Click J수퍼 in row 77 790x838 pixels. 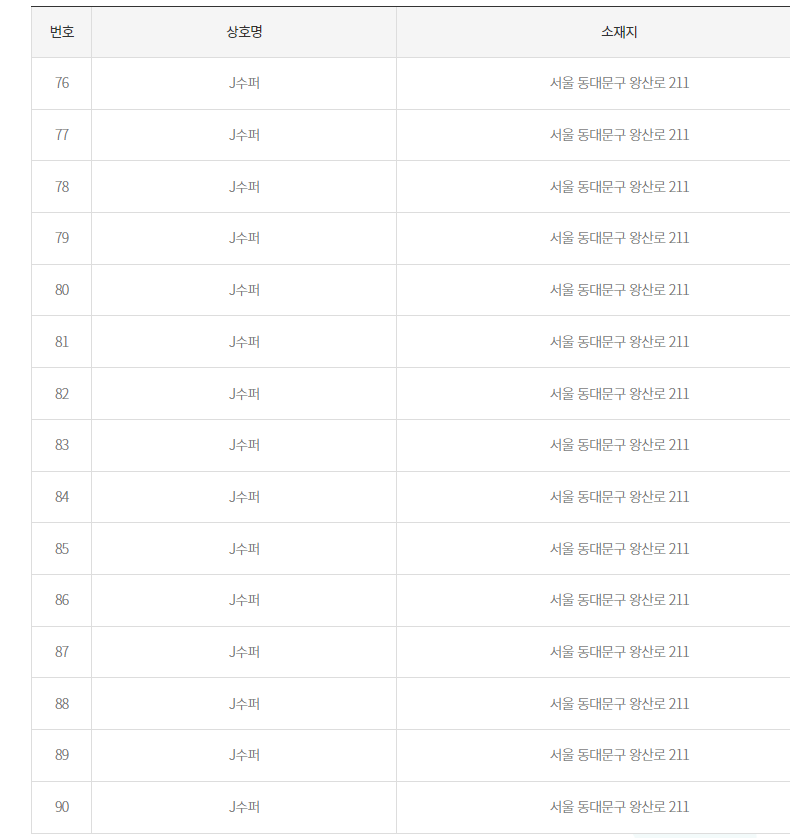[x=244, y=135]
